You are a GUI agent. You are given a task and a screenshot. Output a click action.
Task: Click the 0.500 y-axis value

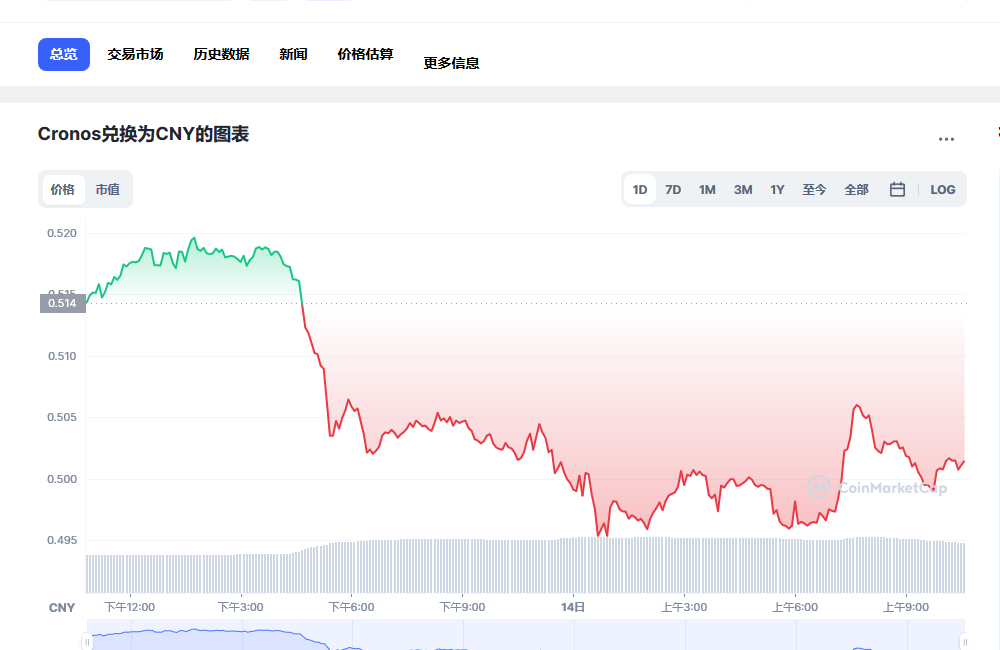pyautogui.click(x=62, y=480)
